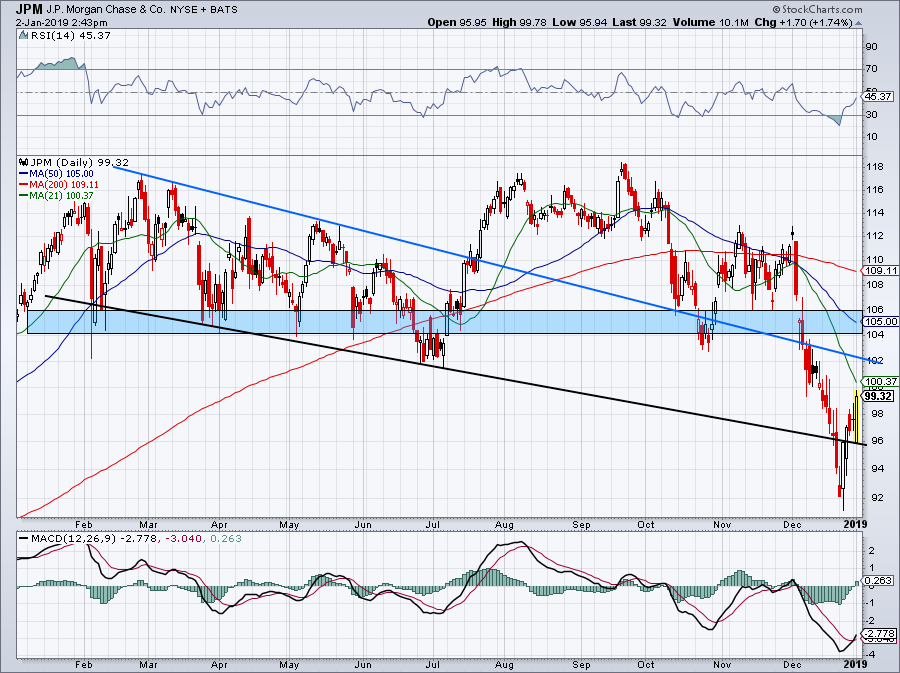Click the 110 label on the price axis
This screenshot has width=900, height=673.
pos(874,260)
